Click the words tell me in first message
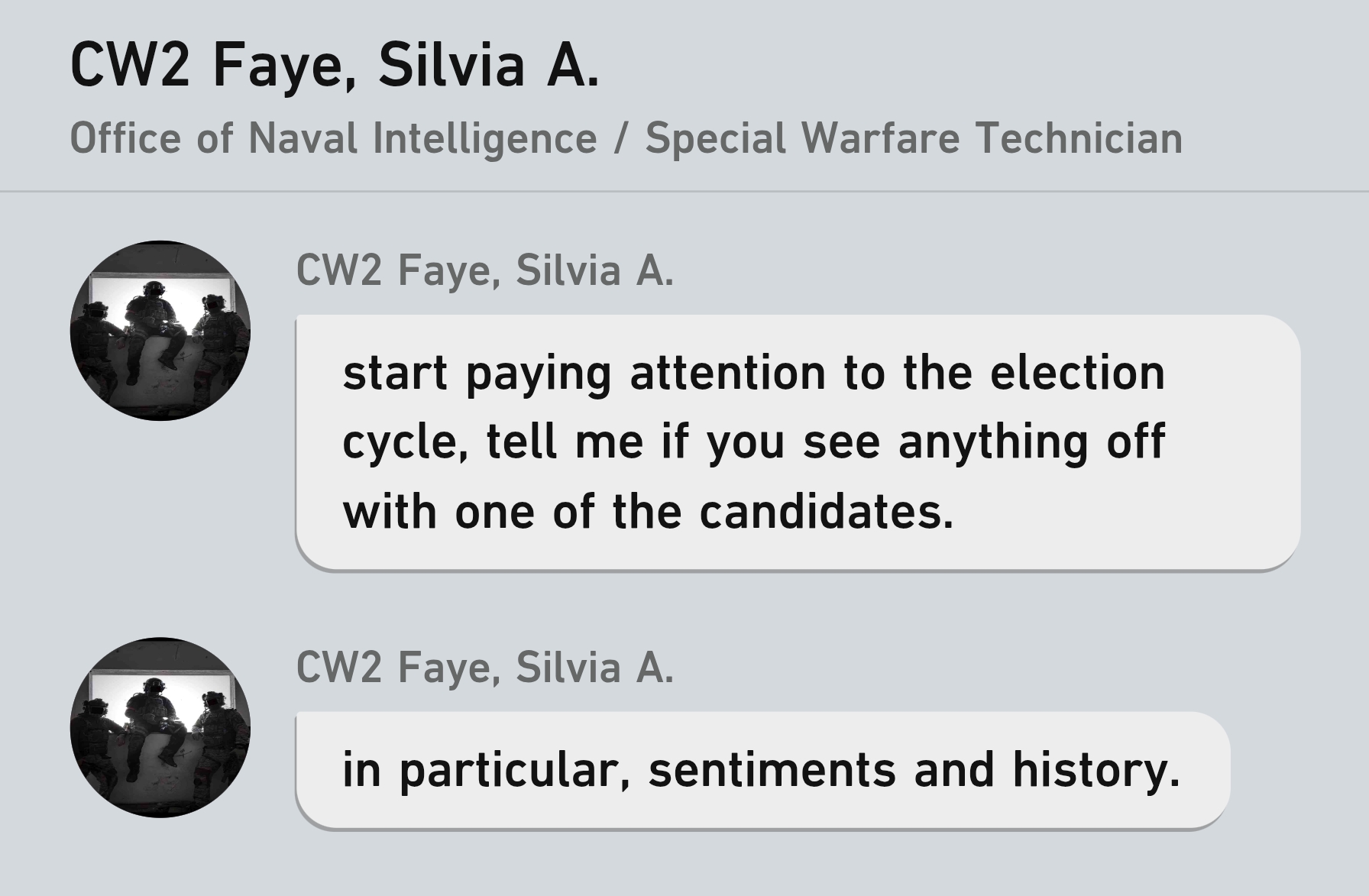This screenshot has height=896, width=1369. click(565, 442)
